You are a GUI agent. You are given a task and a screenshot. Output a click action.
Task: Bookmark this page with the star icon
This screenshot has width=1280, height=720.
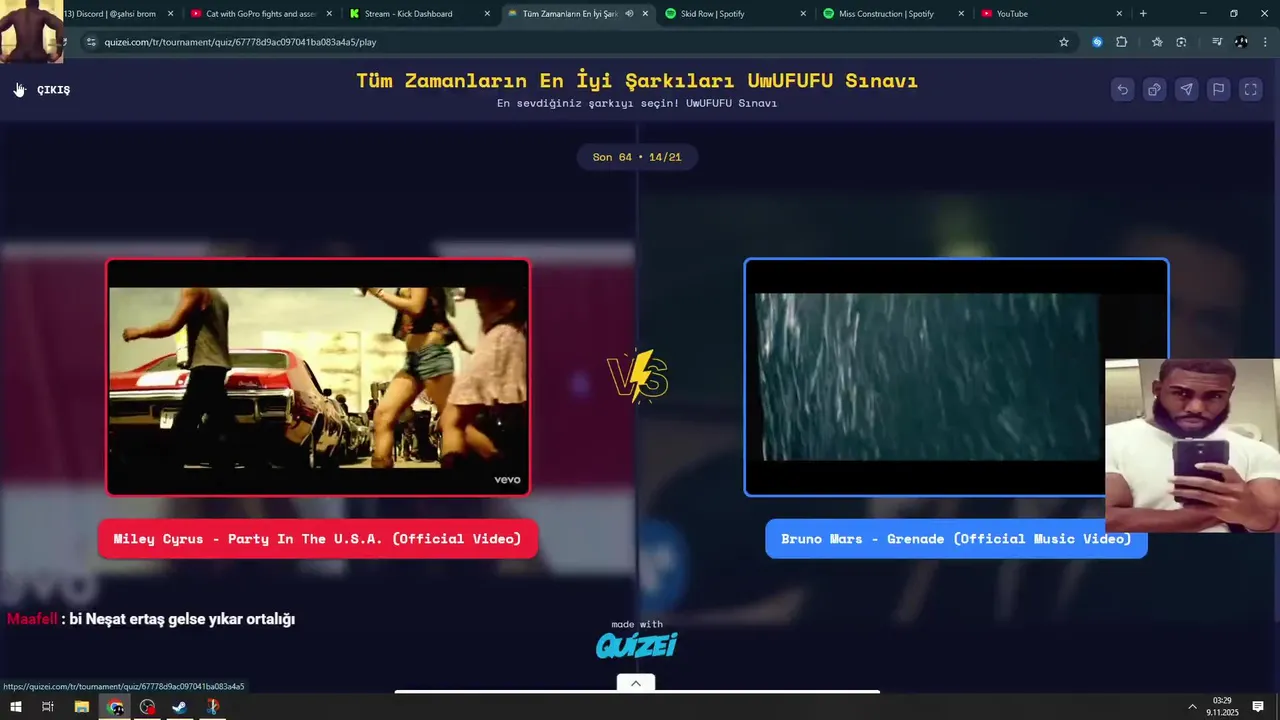(x=1064, y=42)
